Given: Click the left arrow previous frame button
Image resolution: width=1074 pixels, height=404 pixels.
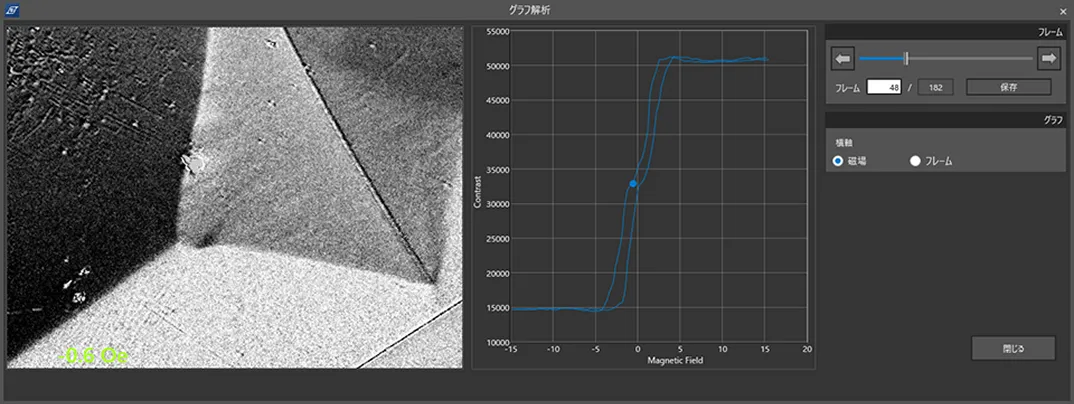Looking at the screenshot, I should pos(842,60).
